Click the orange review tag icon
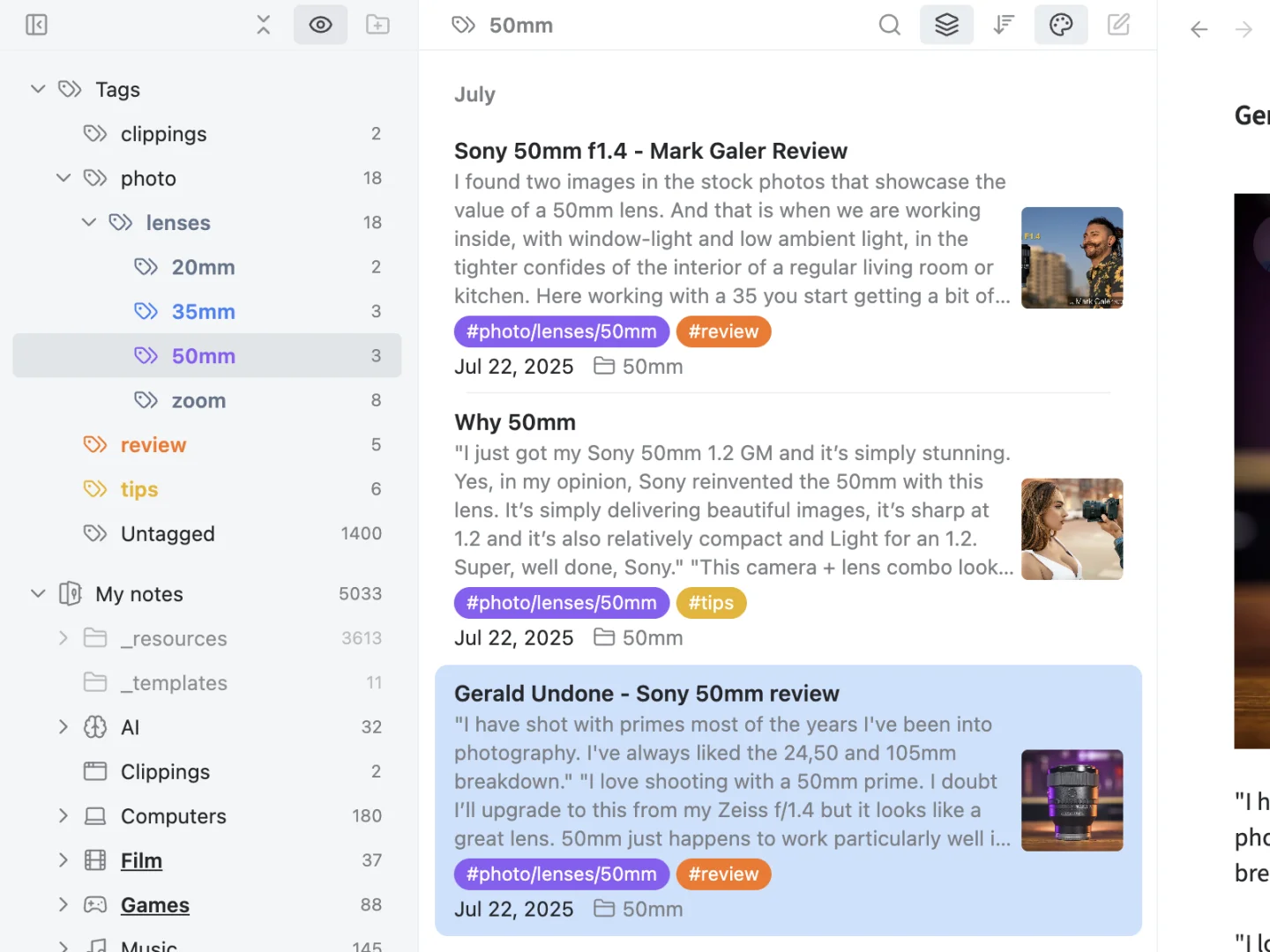Viewport: 1270px width, 952px height. pos(95,444)
